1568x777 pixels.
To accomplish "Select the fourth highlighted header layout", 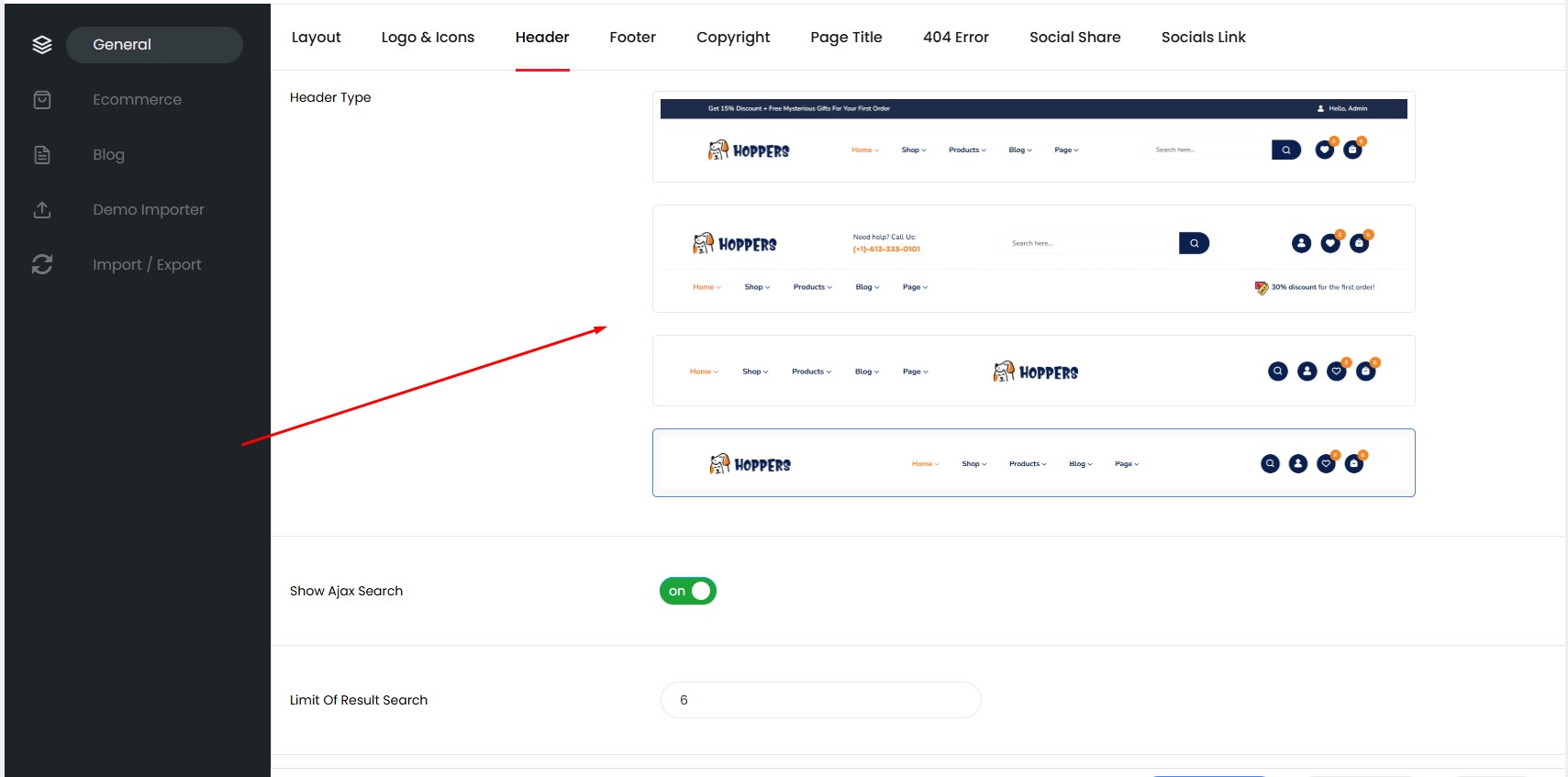I will pyautogui.click(x=1033, y=463).
